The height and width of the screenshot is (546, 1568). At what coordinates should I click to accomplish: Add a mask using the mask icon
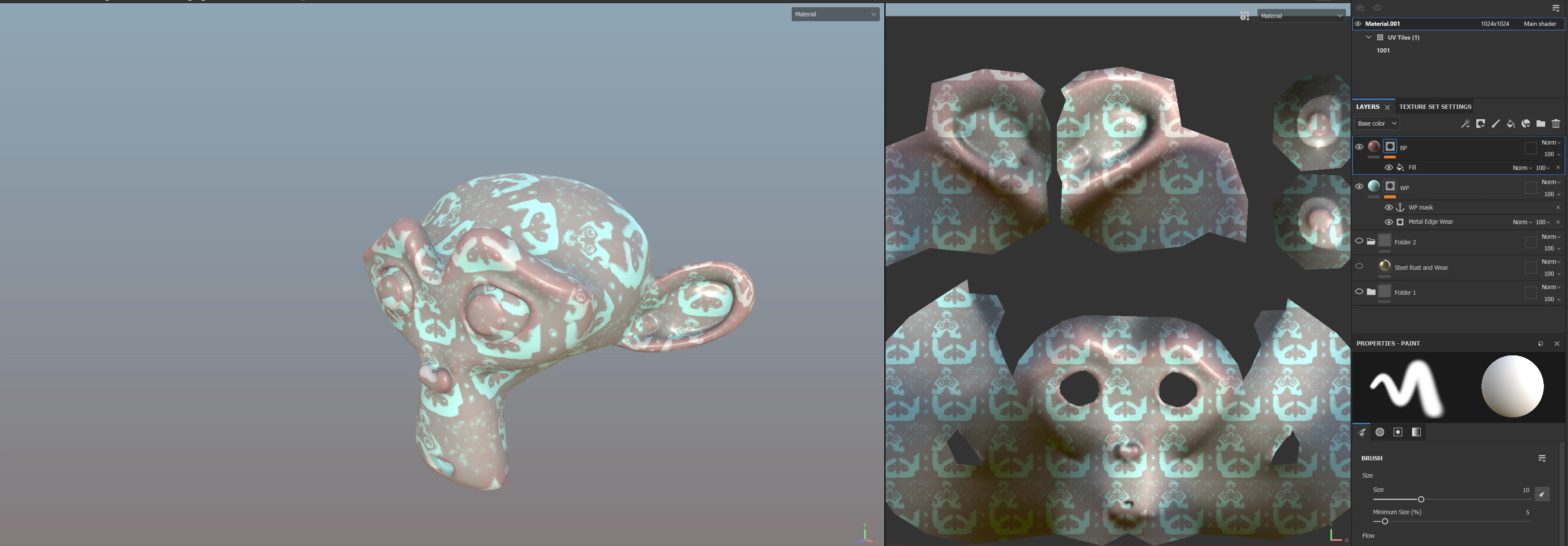1480,123
